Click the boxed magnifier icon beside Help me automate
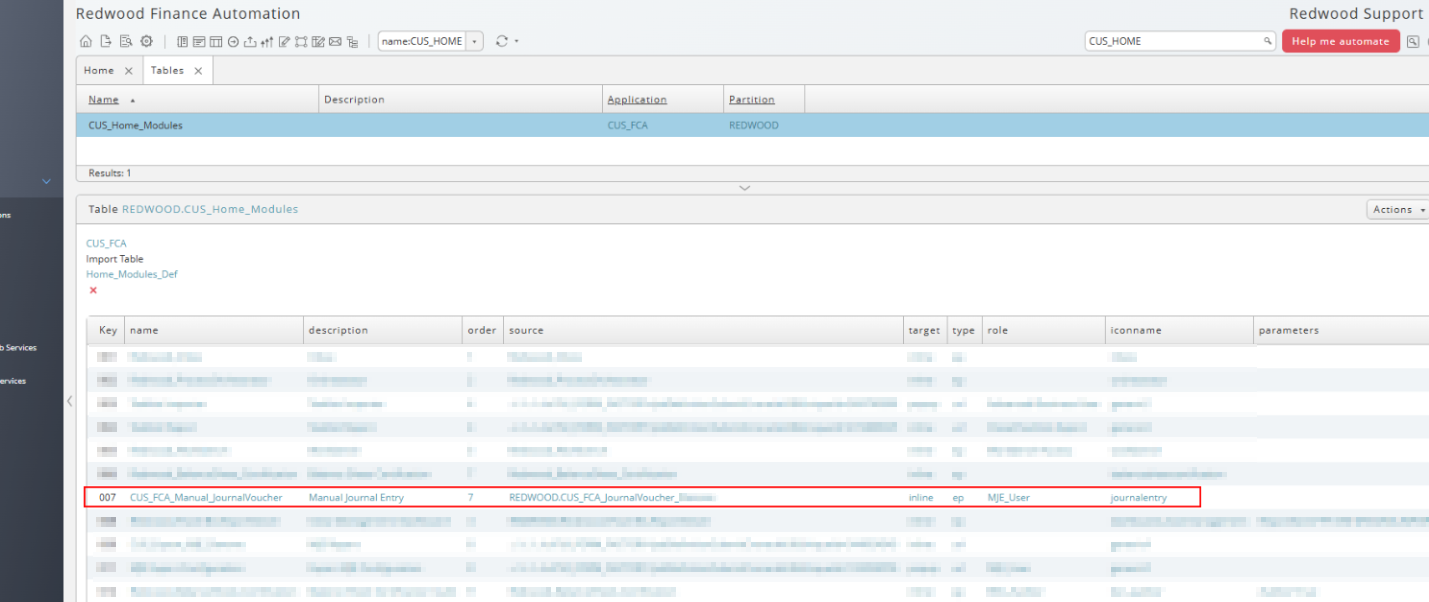Image resolution: width=1429 pixels, height=602 pixels. point(1413,41)
